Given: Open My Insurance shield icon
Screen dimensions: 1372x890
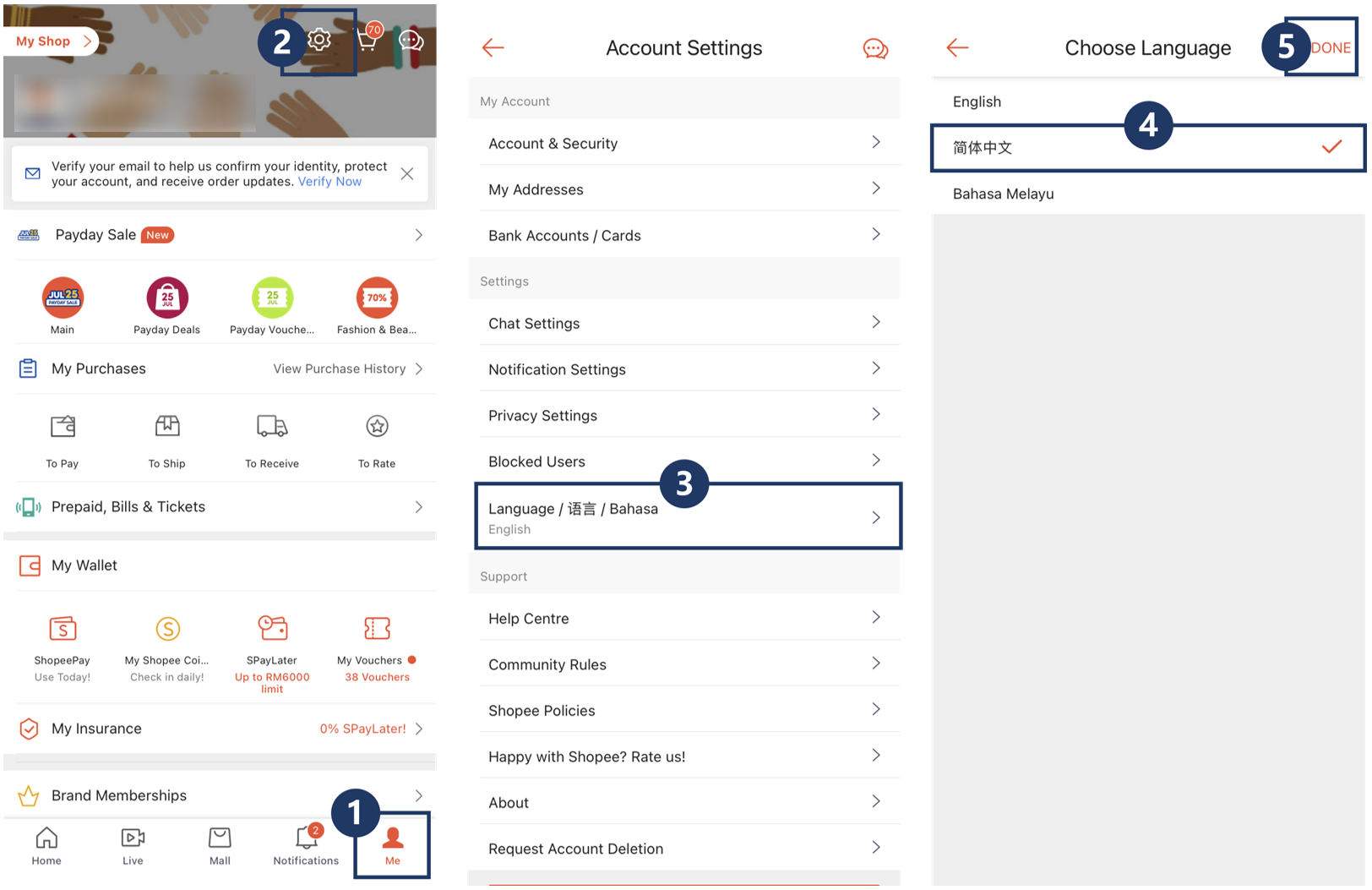Looking at the screenshot, I should [29, 729].
